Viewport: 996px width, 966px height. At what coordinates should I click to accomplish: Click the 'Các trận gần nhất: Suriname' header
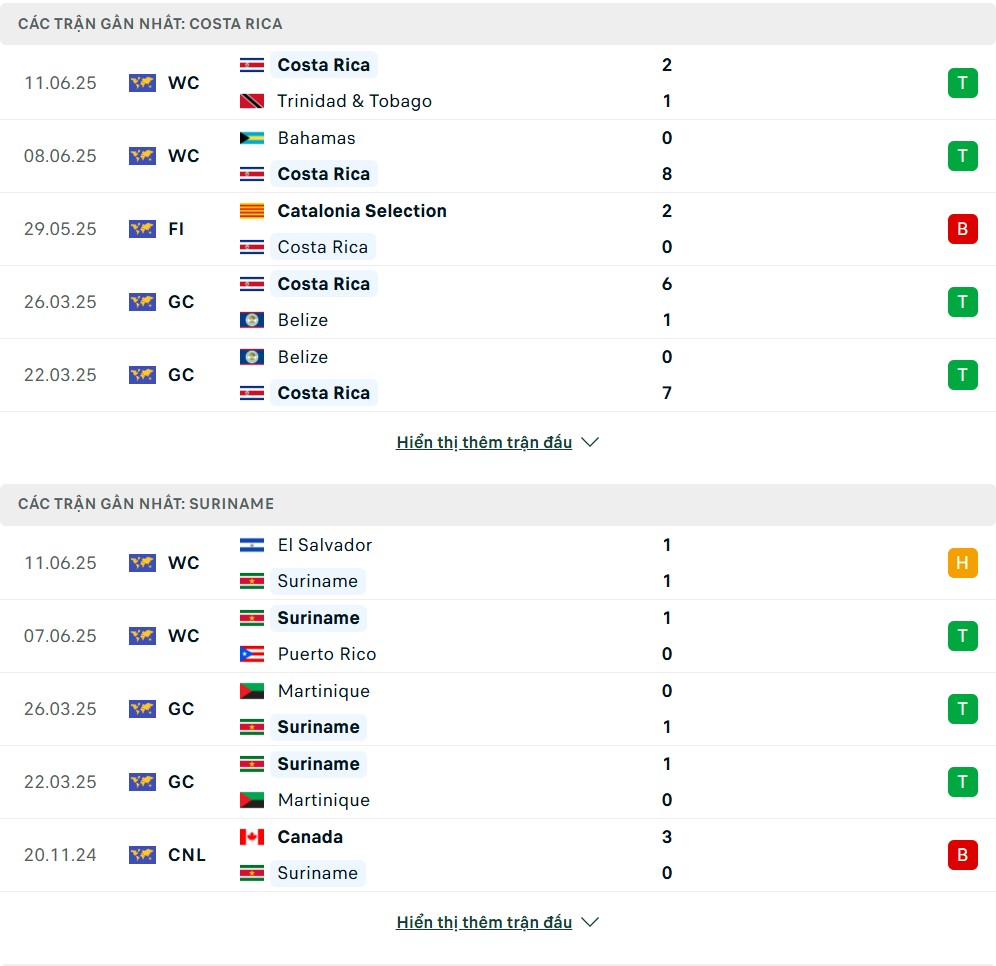(498, 504)
